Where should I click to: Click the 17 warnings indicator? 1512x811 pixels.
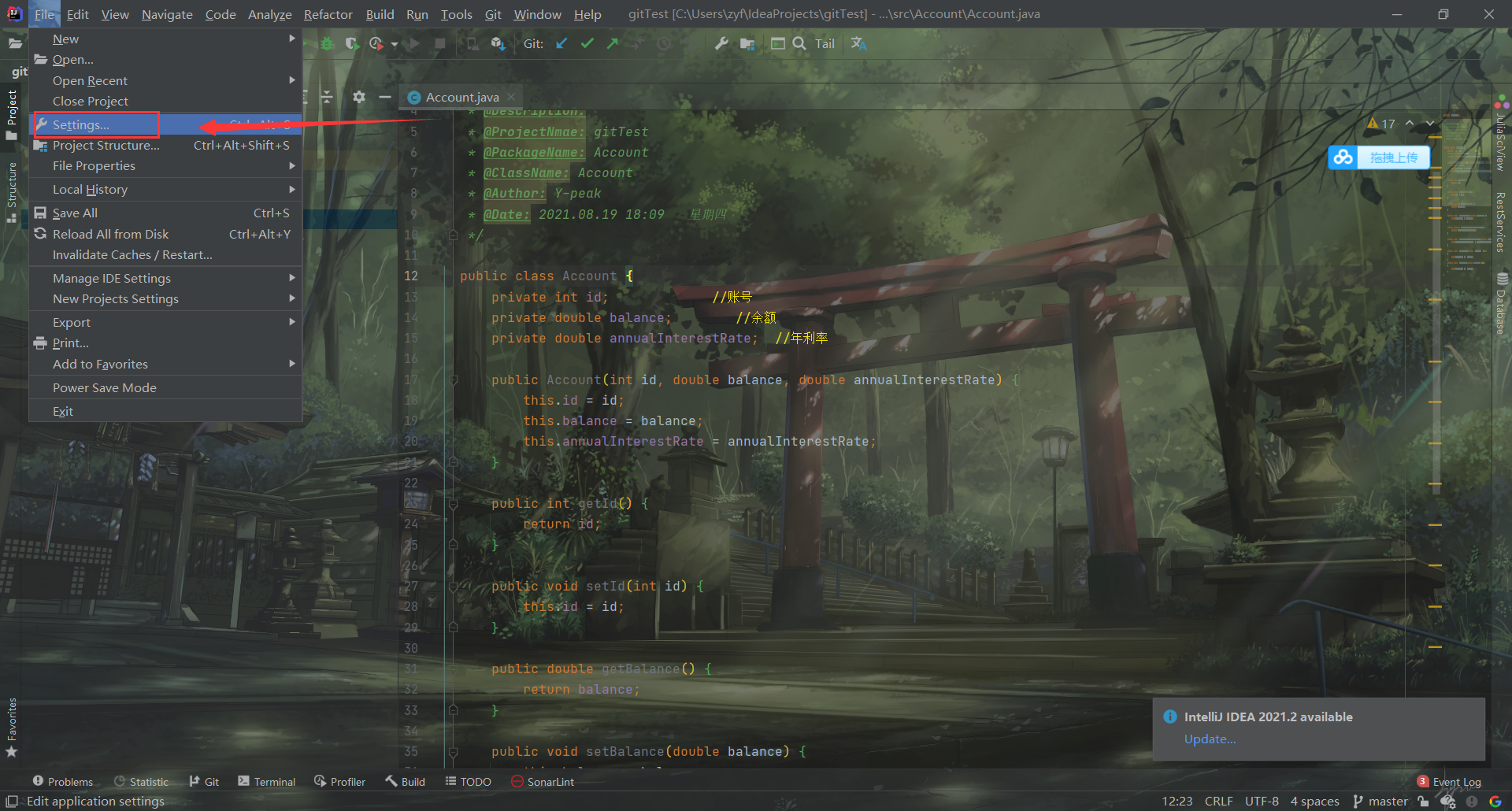pyautogui.click(x=1381, y=124)
